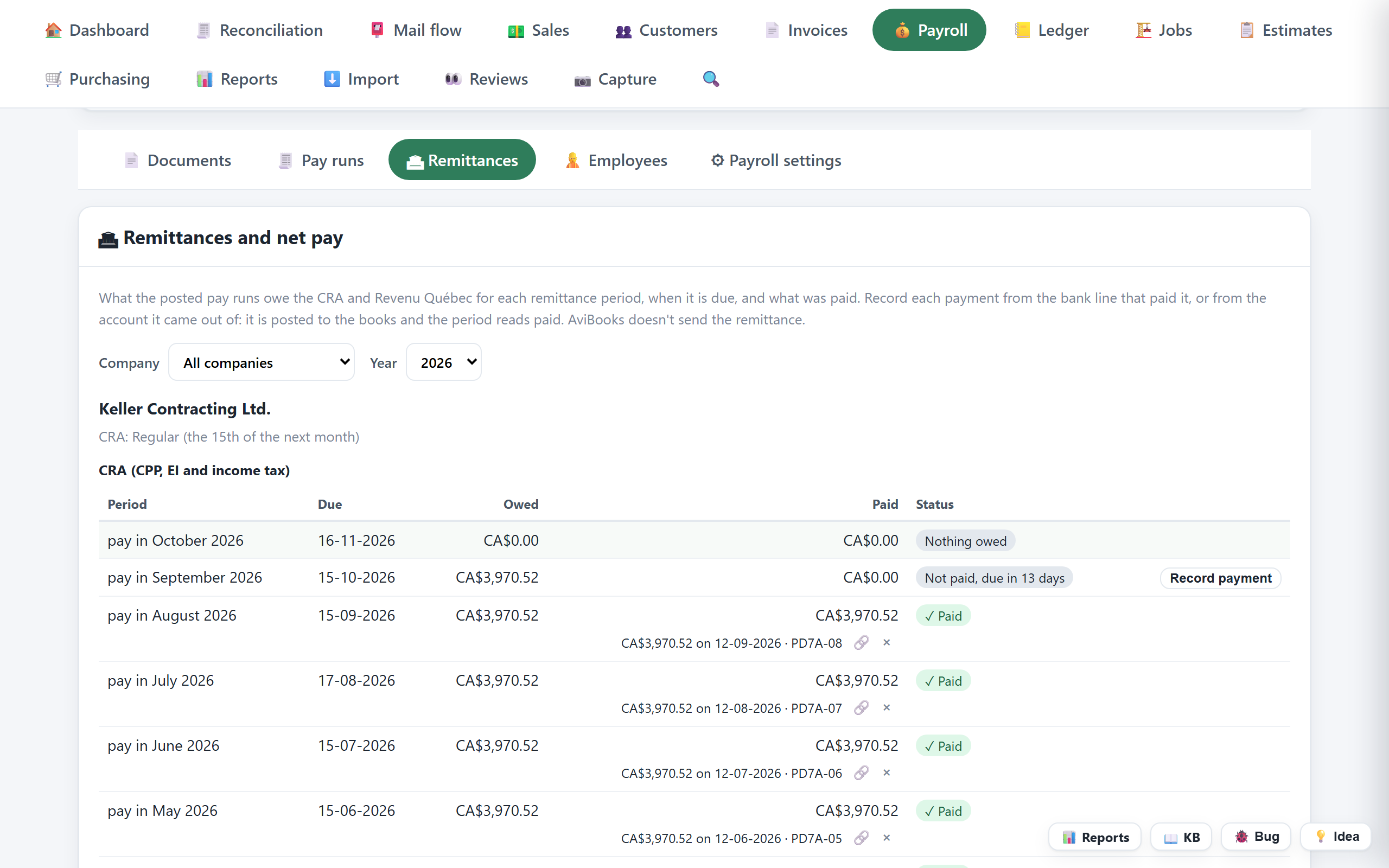Switch to the Documents tab
Image resolution: width=1389 pixels, height=868 pixels.
pyautogui.click(x=178, y=160)
